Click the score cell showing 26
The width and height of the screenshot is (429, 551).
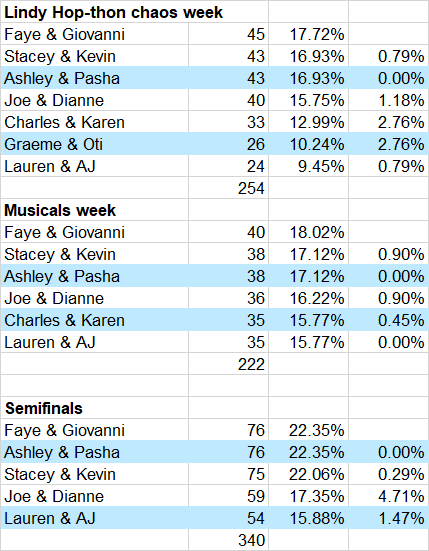(228, 144)
